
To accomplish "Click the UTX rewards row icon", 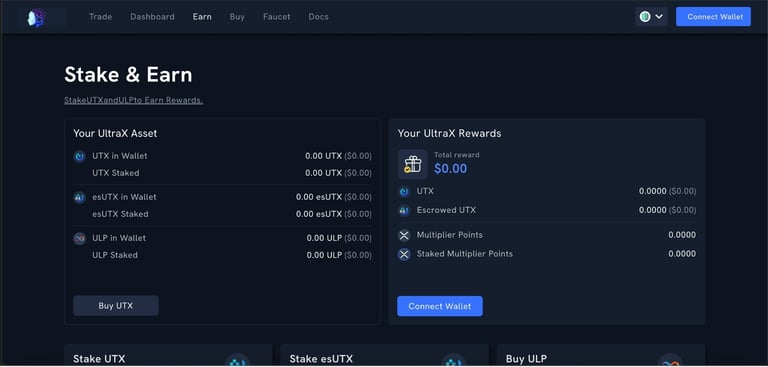I will click(x=404, y=192).
